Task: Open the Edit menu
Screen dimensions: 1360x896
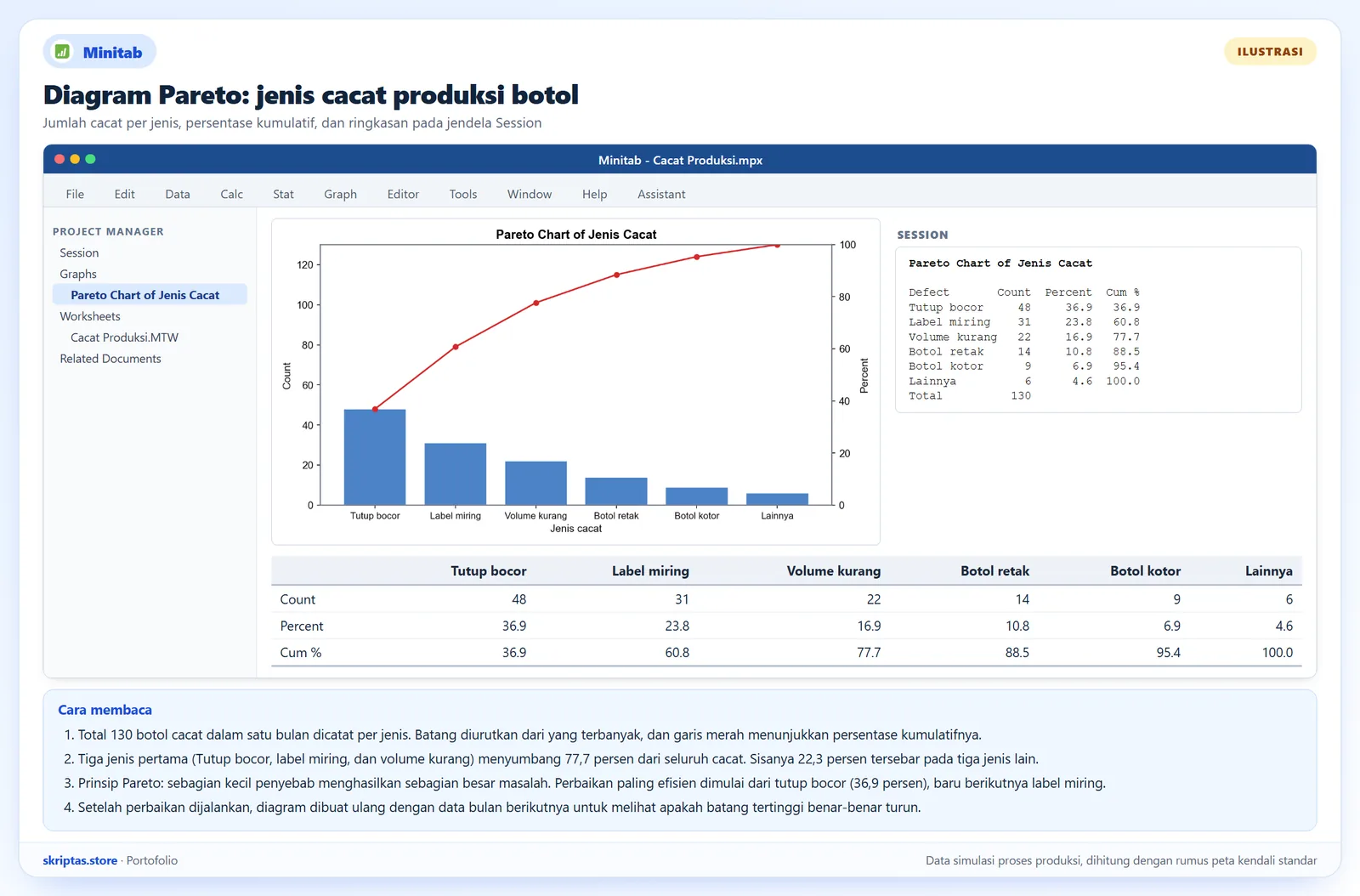Action: 124,194
